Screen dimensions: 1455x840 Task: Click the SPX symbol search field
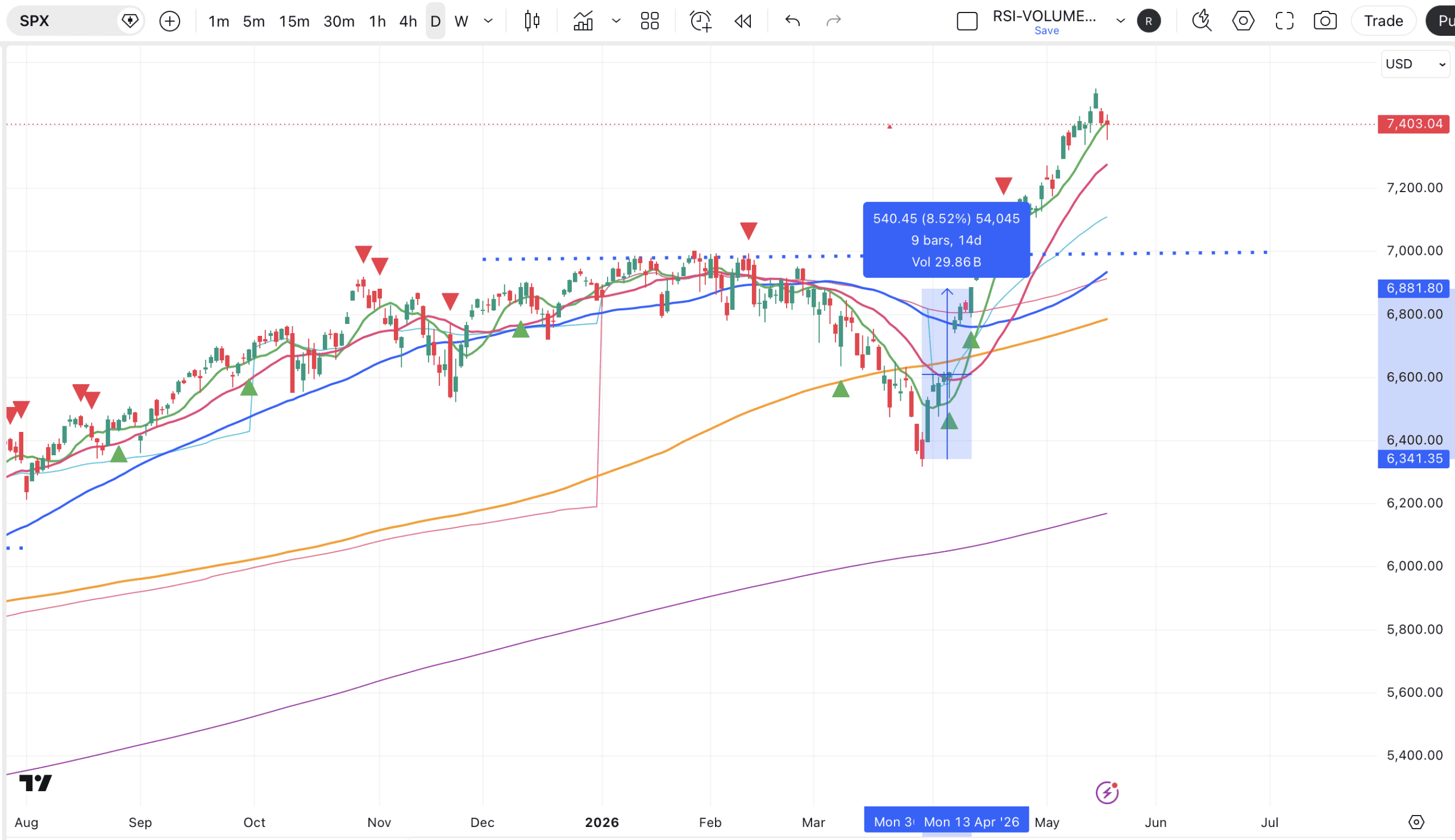64,22
